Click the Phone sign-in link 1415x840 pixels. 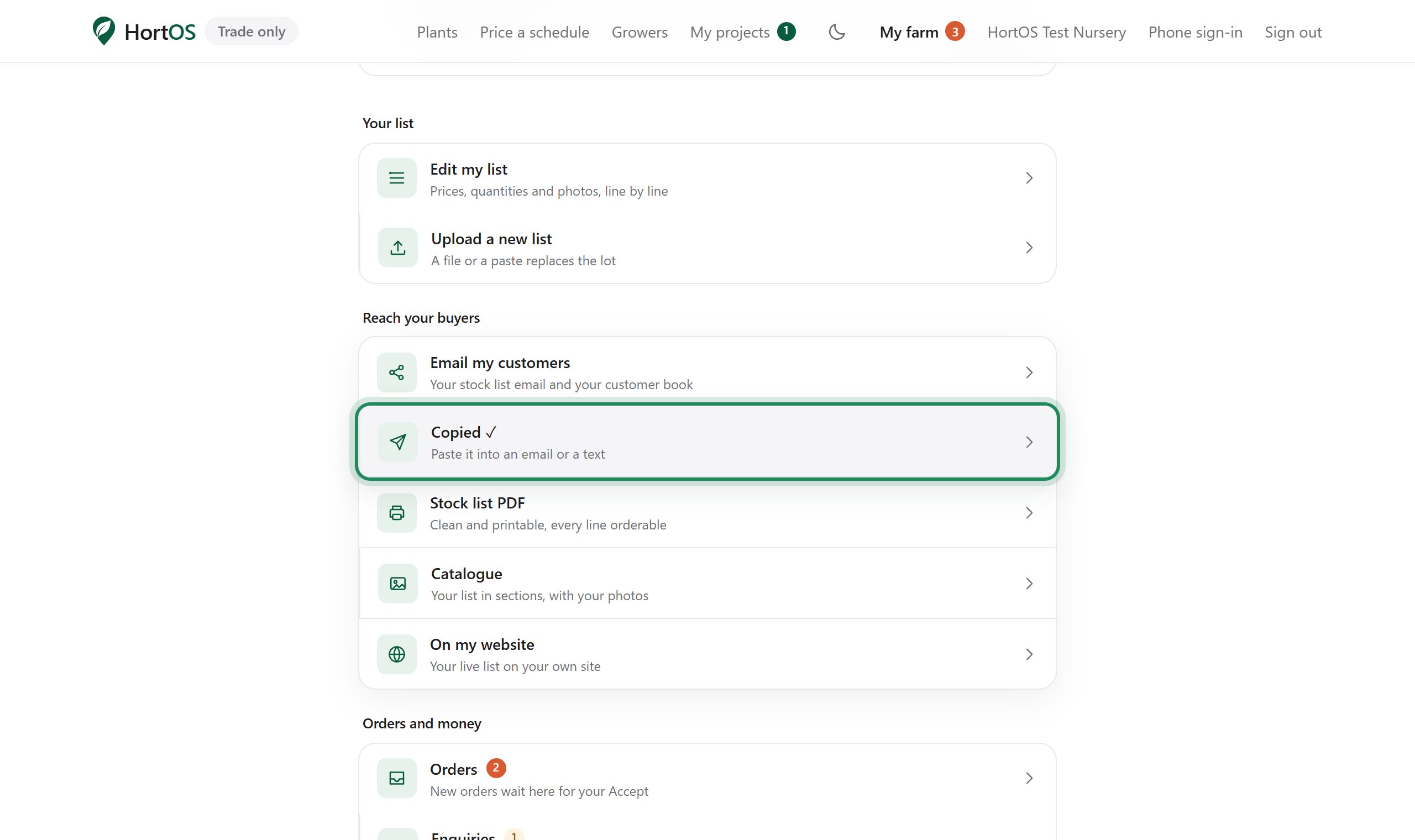point(1195,32)
